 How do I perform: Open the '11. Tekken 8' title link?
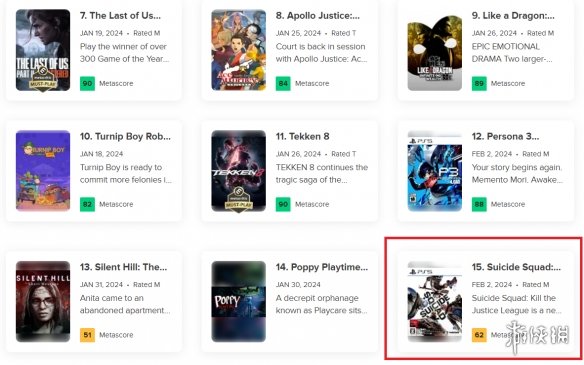(x=302, y=136)
